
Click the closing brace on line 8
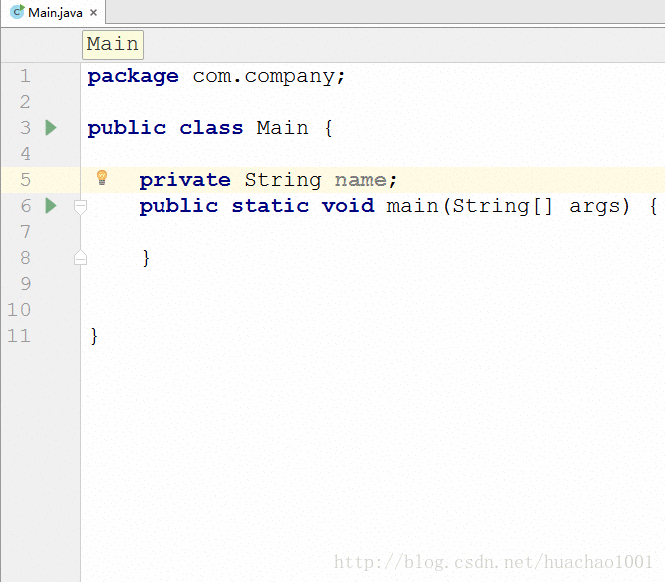click(x=146, y=258)
